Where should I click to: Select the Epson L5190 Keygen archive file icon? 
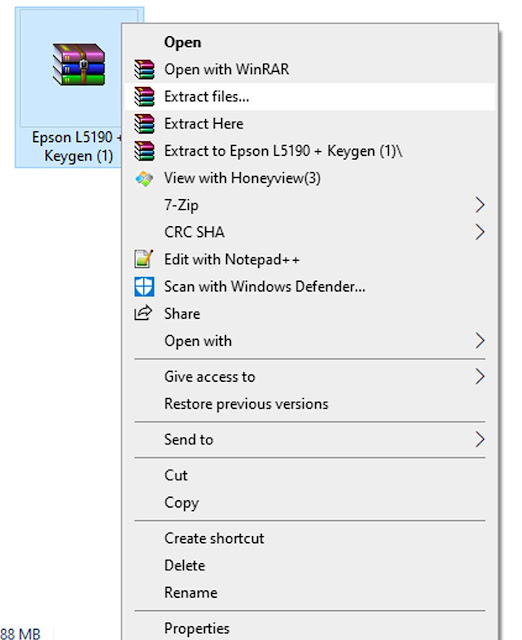point(79,65)
